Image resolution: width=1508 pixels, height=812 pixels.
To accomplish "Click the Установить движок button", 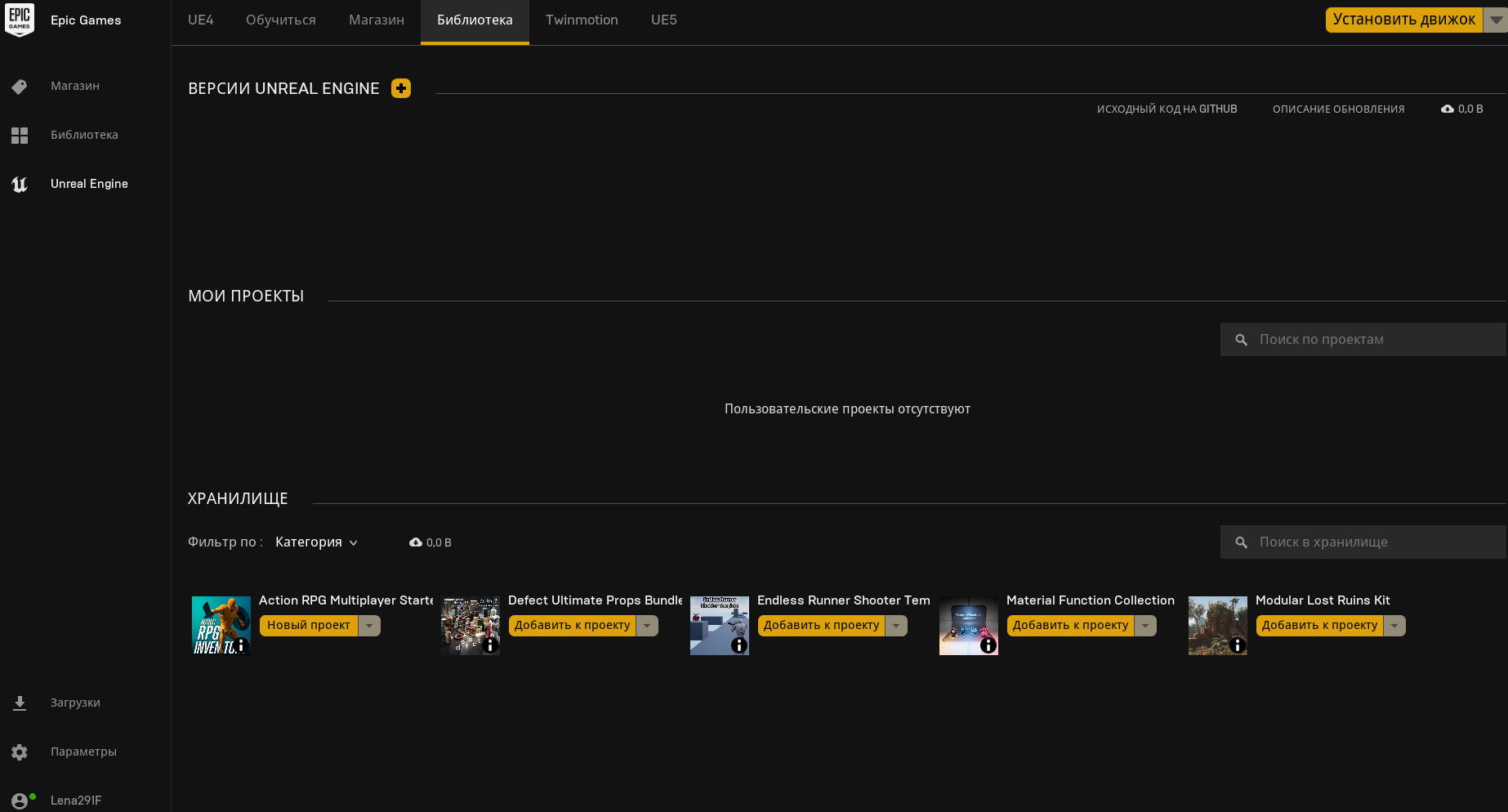I will pyautogui.click(x=1404, y=20).
